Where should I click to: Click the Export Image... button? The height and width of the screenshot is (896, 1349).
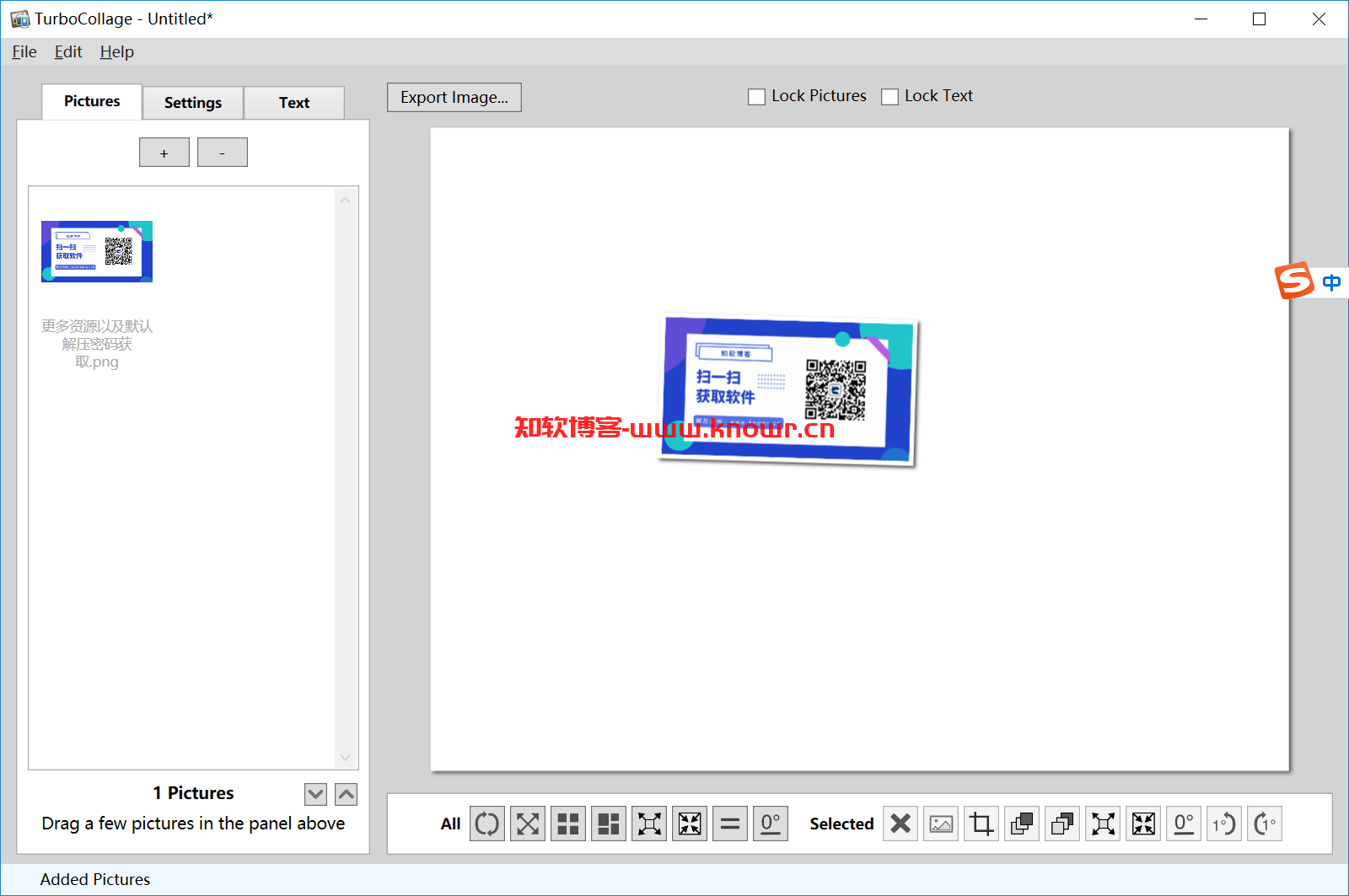click(x=454, y=97)
